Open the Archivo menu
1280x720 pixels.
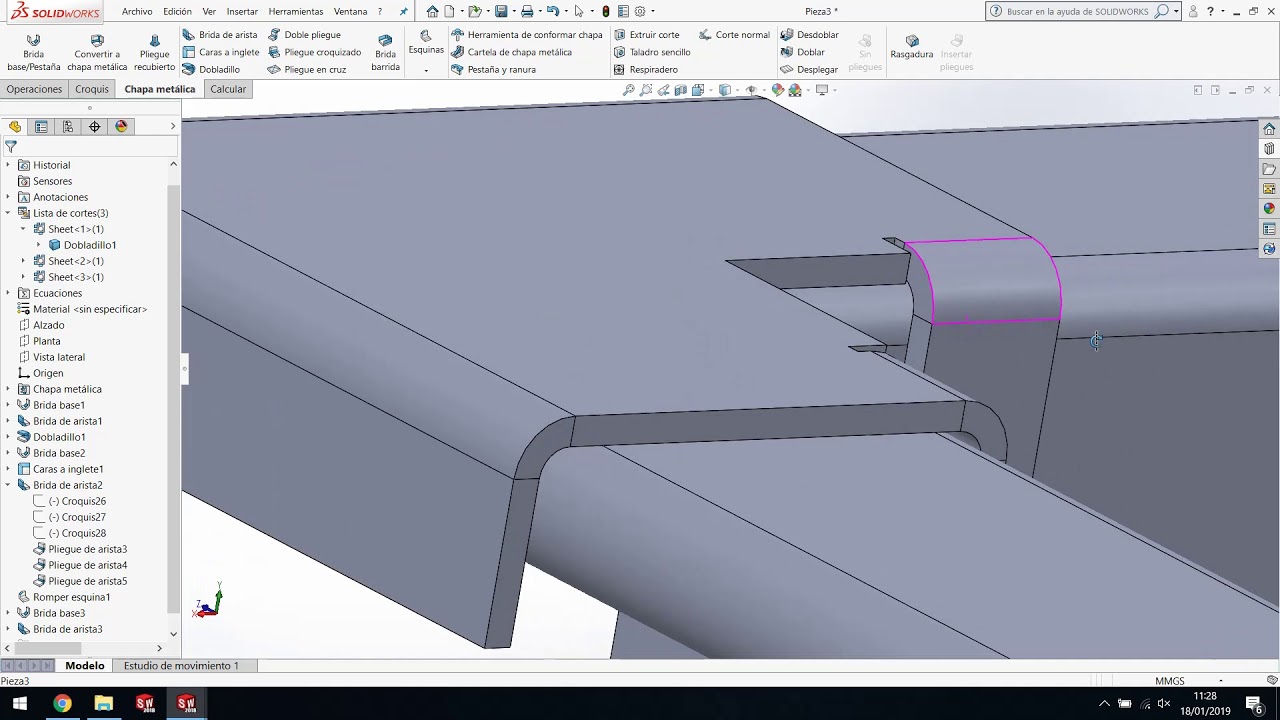click(x=137, y=12)
